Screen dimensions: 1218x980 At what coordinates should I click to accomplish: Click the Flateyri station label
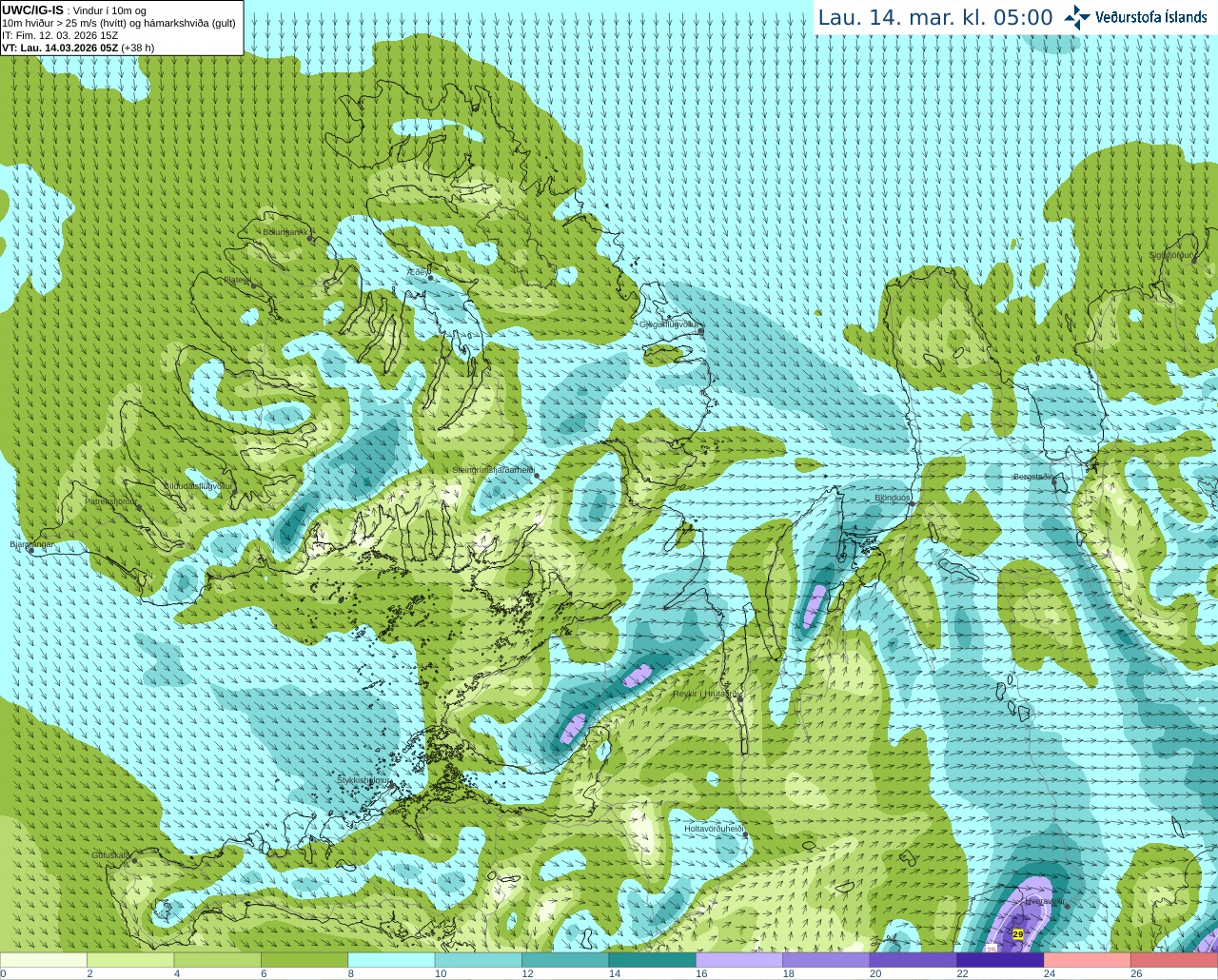tap(237, 280)
